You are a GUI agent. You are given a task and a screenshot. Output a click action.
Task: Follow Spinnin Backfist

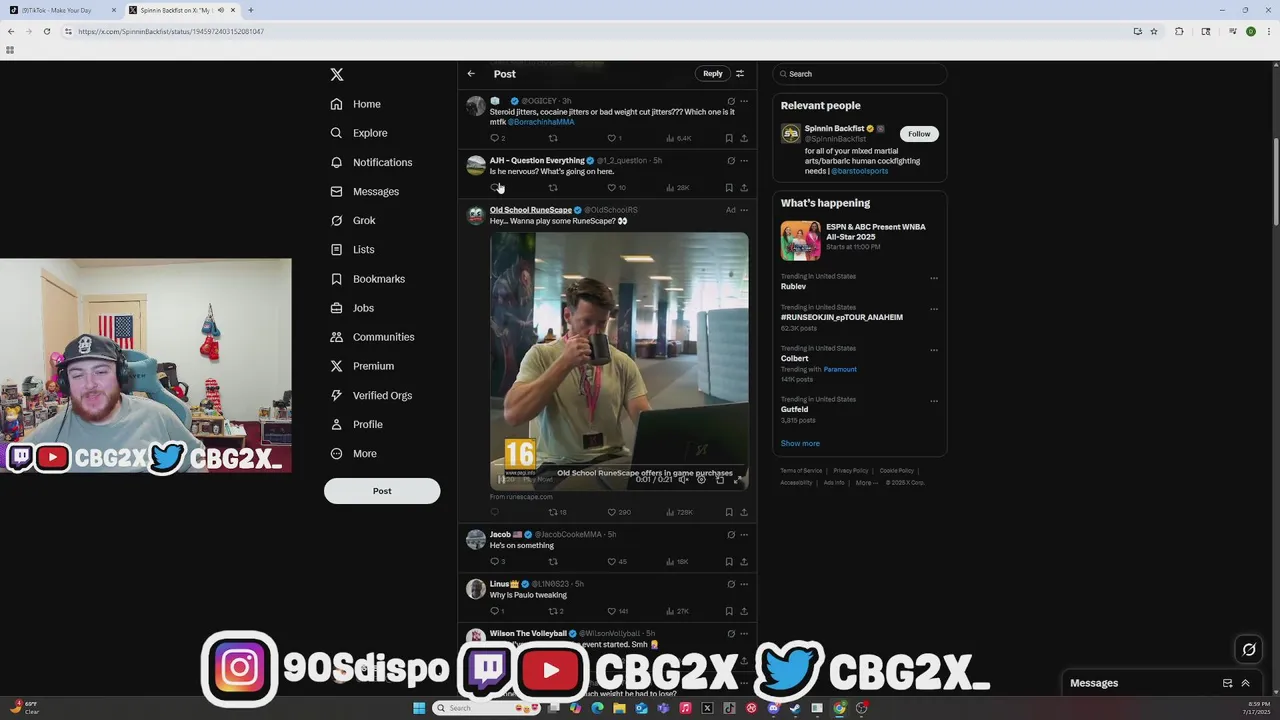(x=919, y=134)
